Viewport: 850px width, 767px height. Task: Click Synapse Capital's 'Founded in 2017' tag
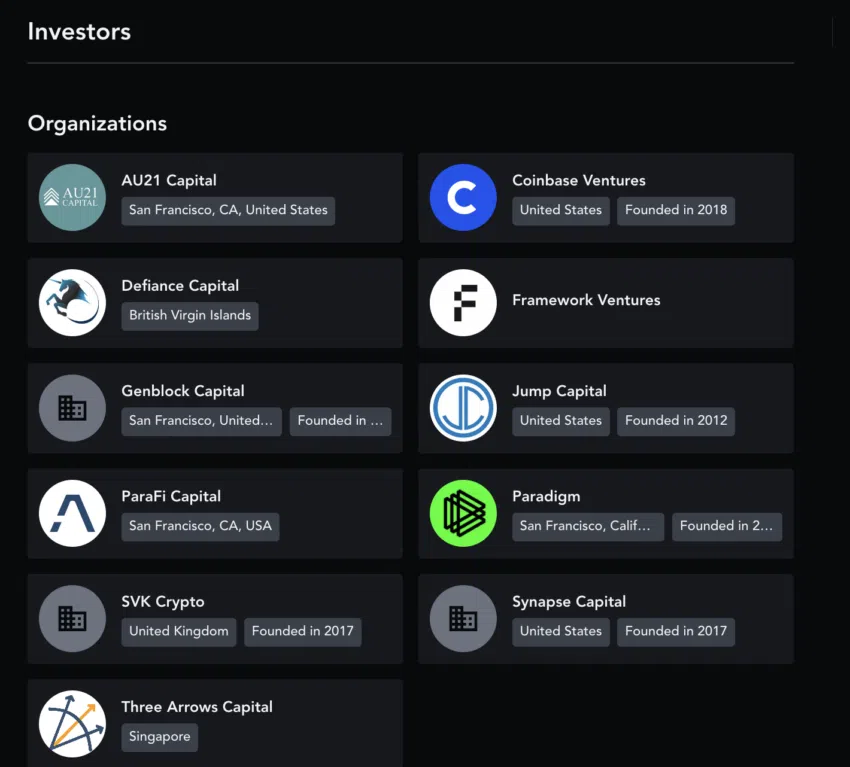tap(676, 631)
